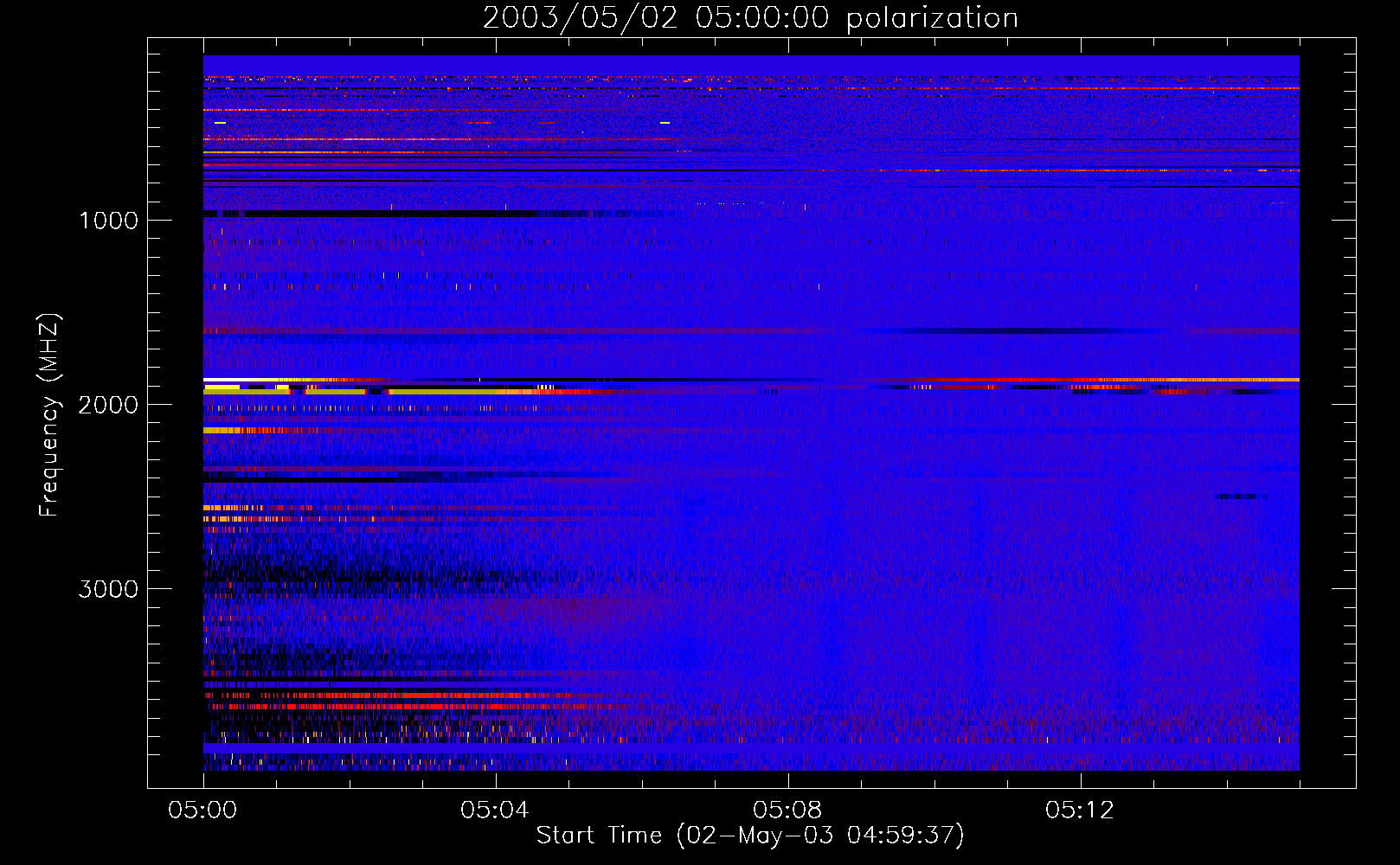Click the plot title '2003/05/02 05:00:00 polarization'
The height and width of the screenshot is (865, 1400).
750,18
